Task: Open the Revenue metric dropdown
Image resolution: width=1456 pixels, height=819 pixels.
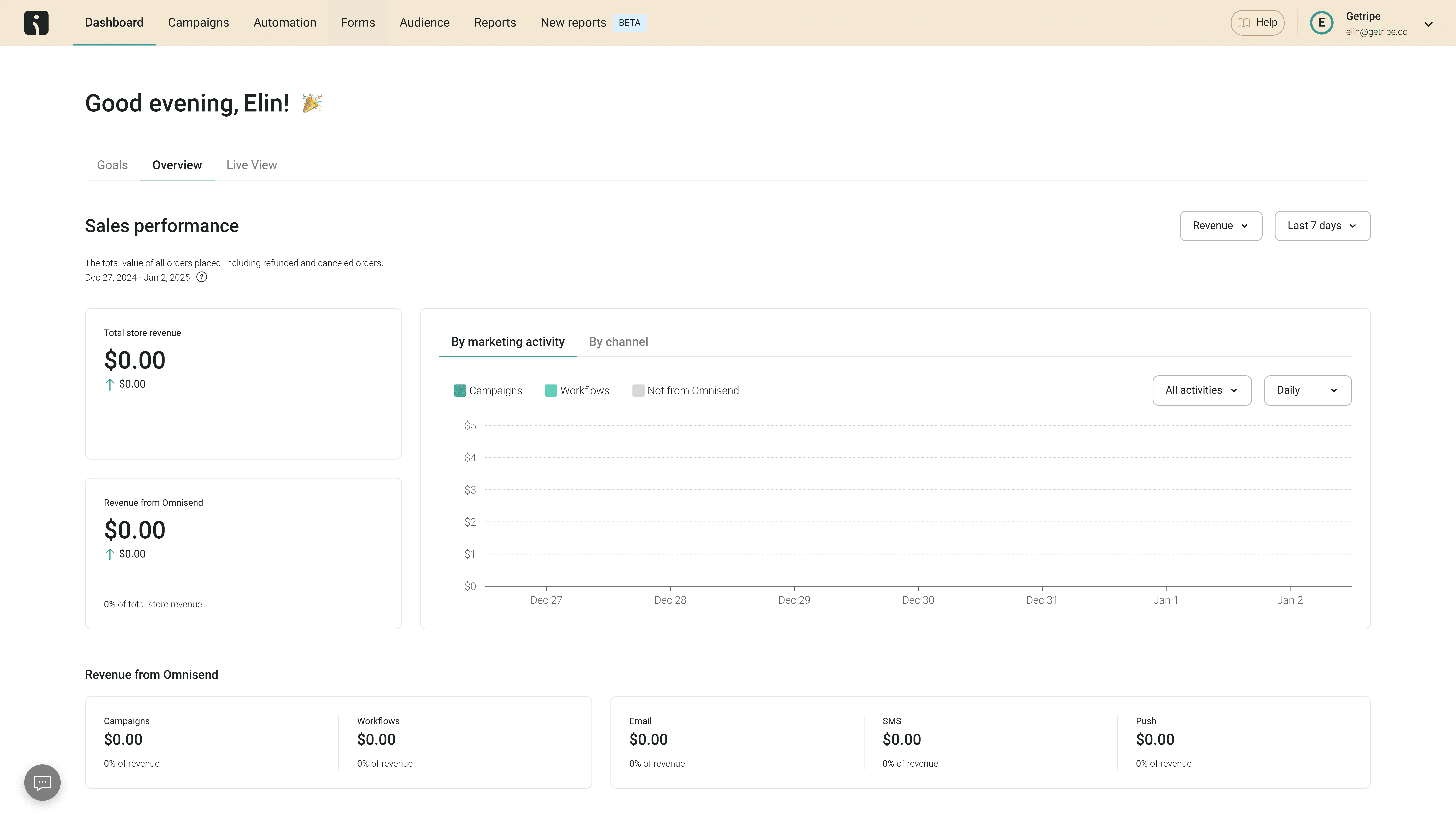Action: pos(1221,226)
